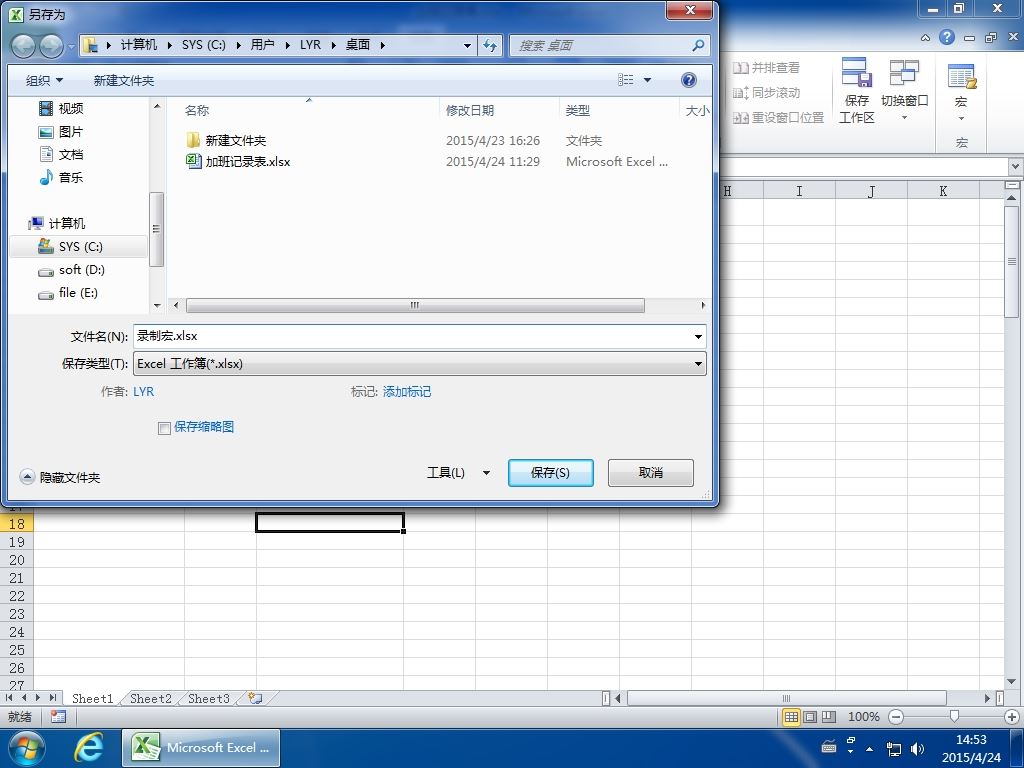Click the Forward navigation arrow in dialog
Image resolution: width=1024 pixels, height=768 pixels.
pyautogui.click(x=52, y=46)
